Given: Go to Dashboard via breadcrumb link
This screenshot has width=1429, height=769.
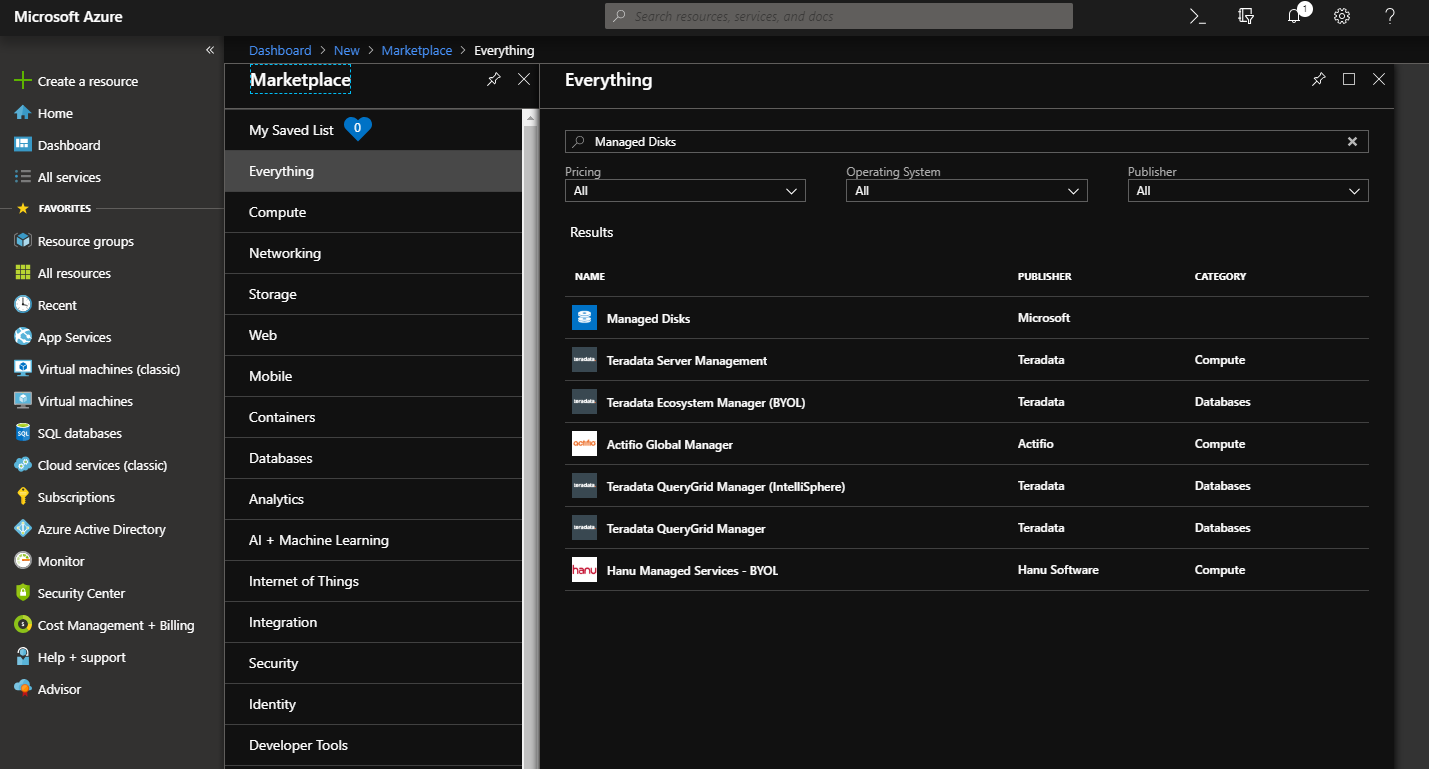Looking at the screenshot, I should click(280, 50).
